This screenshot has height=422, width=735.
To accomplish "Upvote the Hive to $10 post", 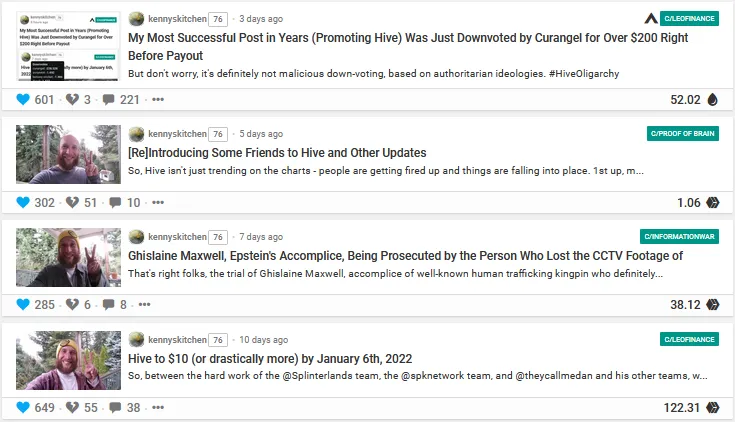I will pyautogui.click(x=23, y=407).
